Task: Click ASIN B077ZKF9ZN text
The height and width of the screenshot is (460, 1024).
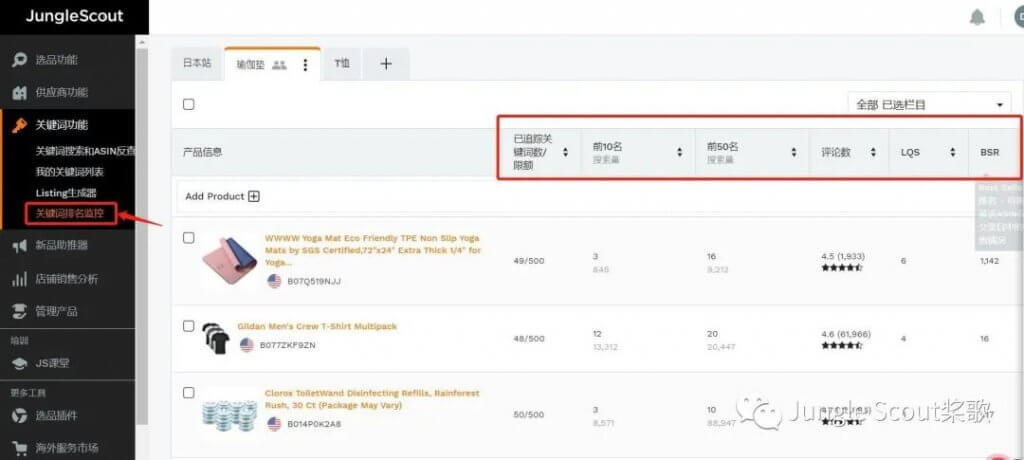Action: pyautogui.click(x=287, y=345)
